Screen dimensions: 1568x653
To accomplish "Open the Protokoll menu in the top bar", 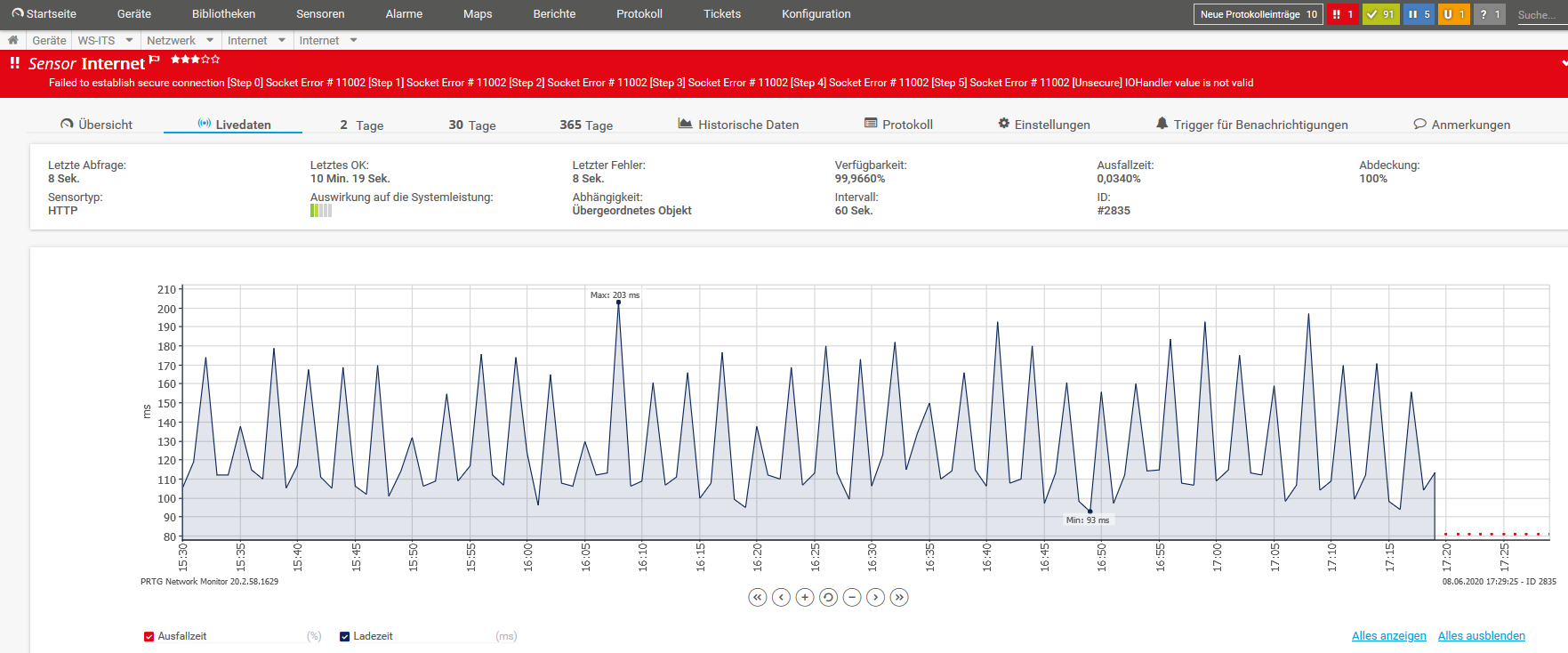I will tap(639, 14).
